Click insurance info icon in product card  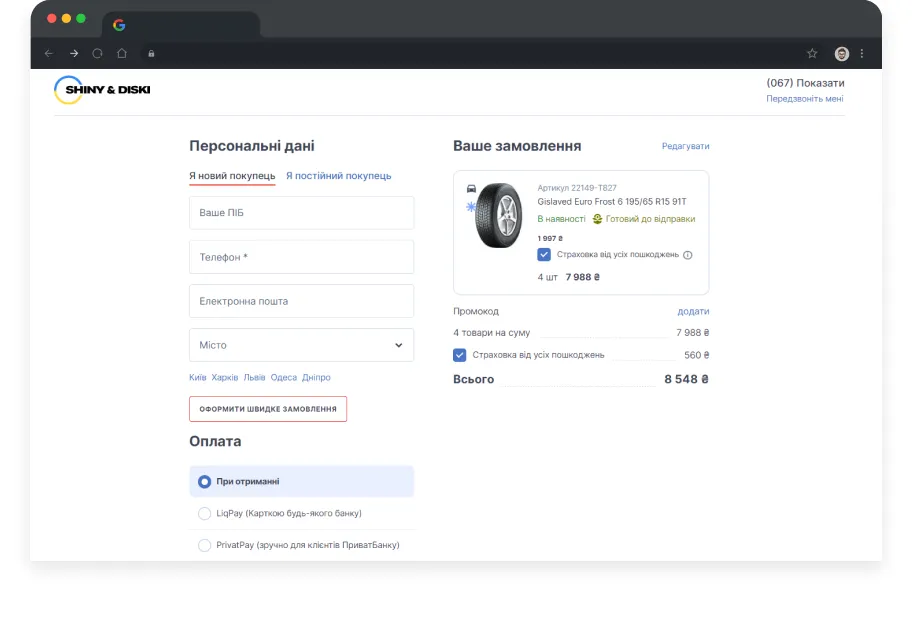[687, 255]
